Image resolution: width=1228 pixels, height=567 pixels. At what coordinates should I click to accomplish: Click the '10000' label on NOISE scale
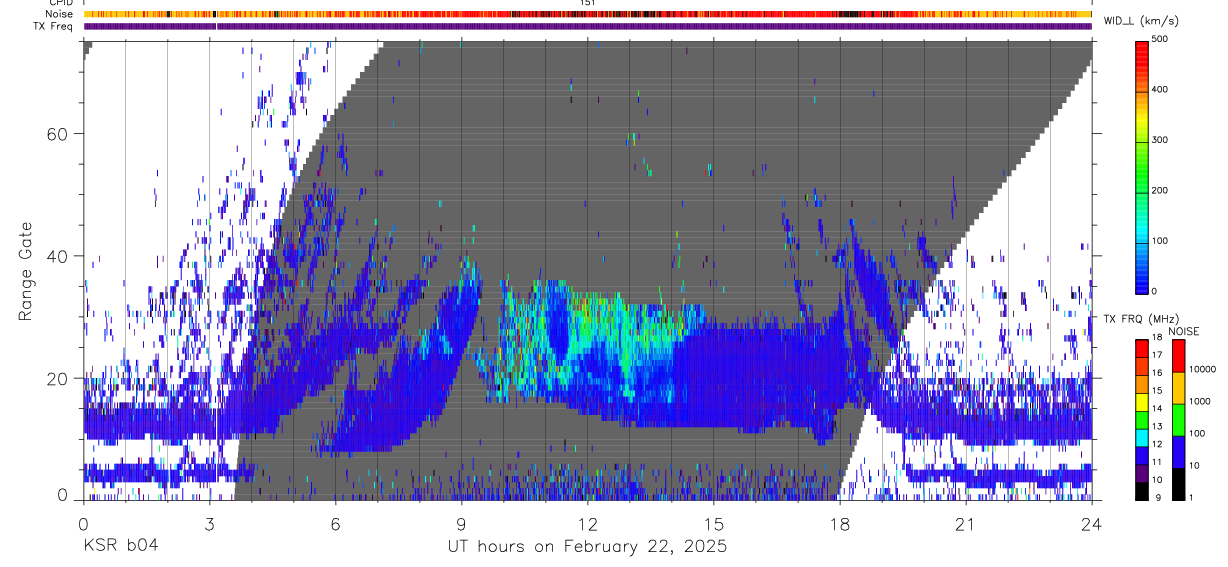click(1203, 369)
